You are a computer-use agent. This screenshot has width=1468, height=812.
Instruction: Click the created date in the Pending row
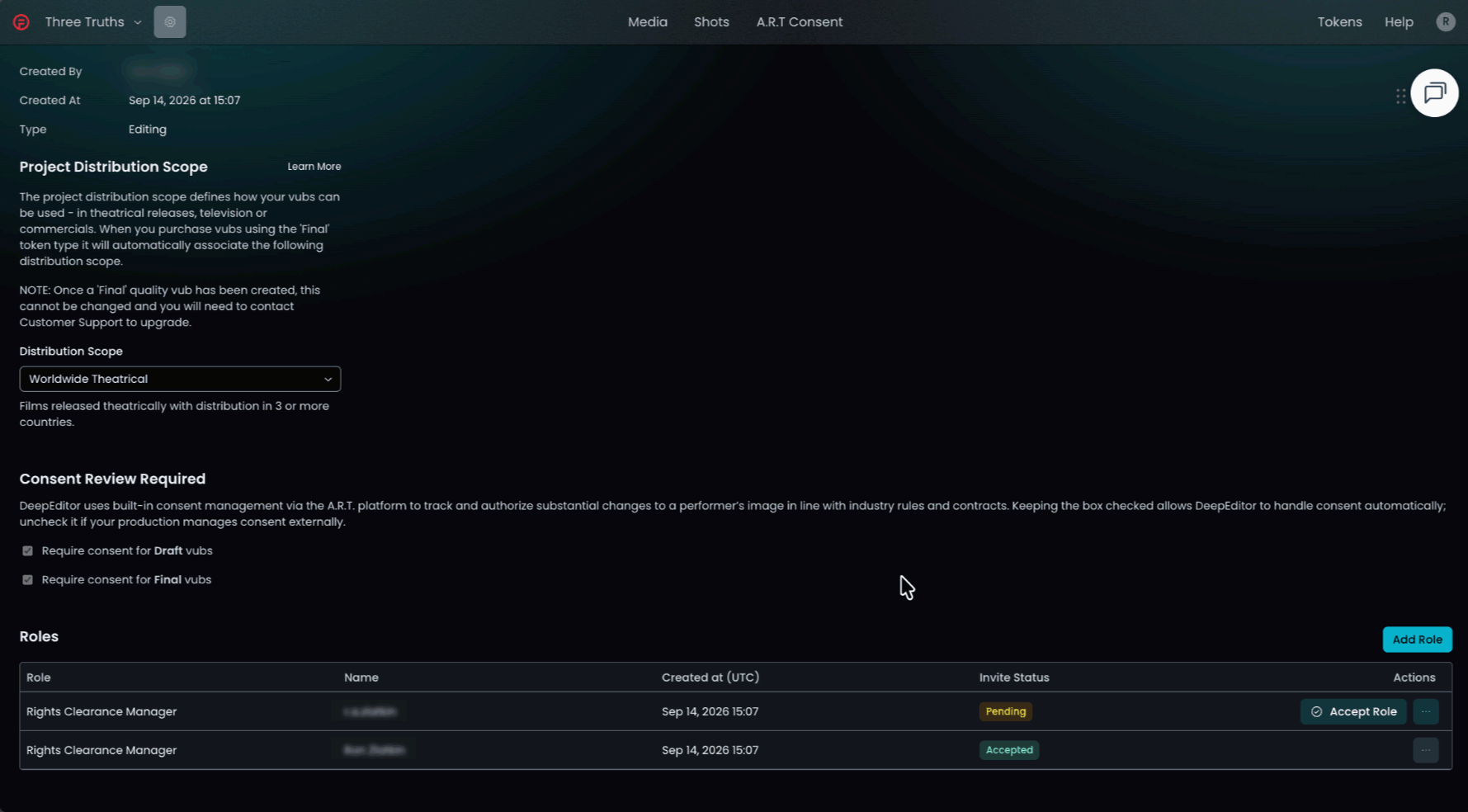tap(710, 711)
